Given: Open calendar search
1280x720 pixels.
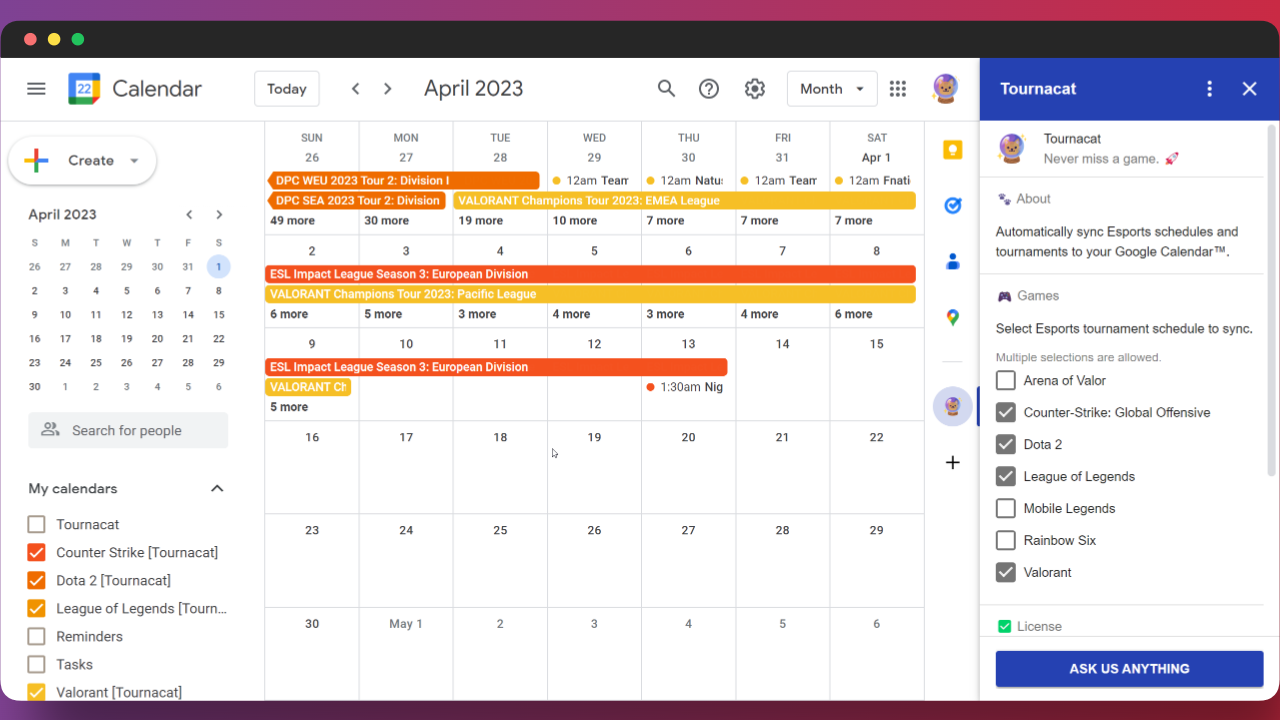Looking at the screenshot, I should coord(666,89).
